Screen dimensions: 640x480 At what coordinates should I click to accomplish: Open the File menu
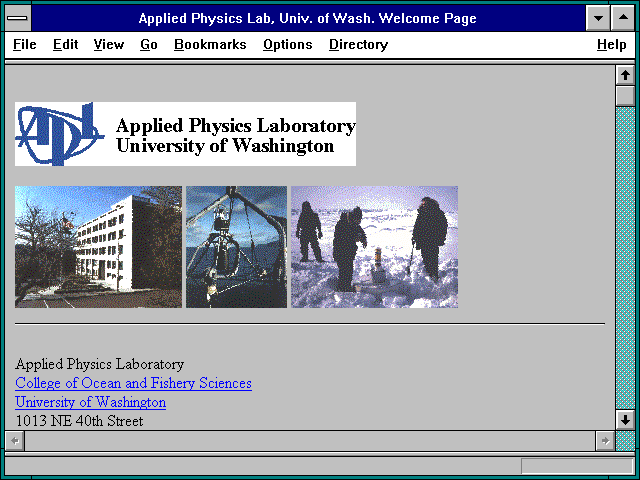24,44
